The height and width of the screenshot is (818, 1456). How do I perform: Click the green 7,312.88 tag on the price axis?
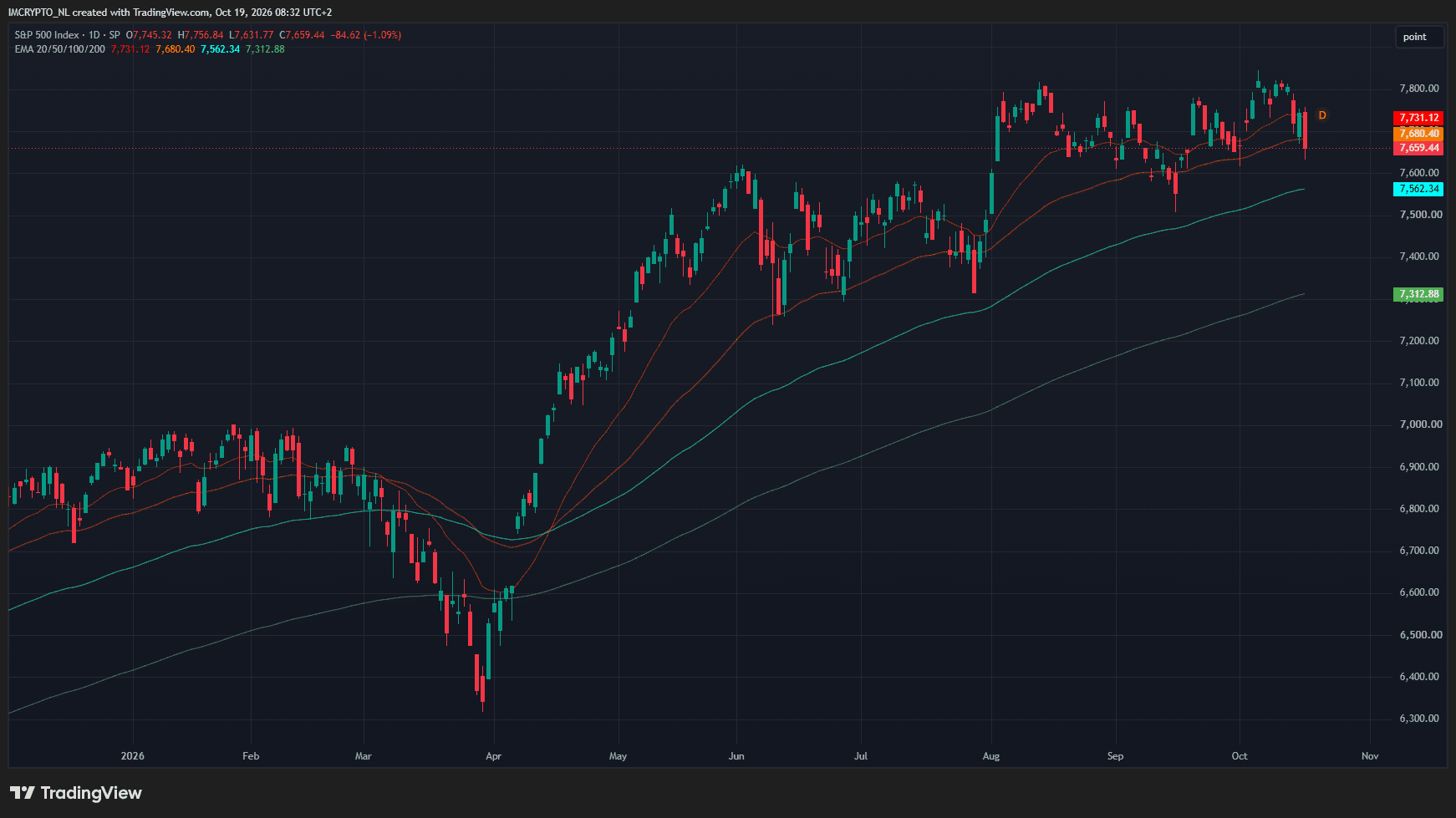[x=1418, y=294]
